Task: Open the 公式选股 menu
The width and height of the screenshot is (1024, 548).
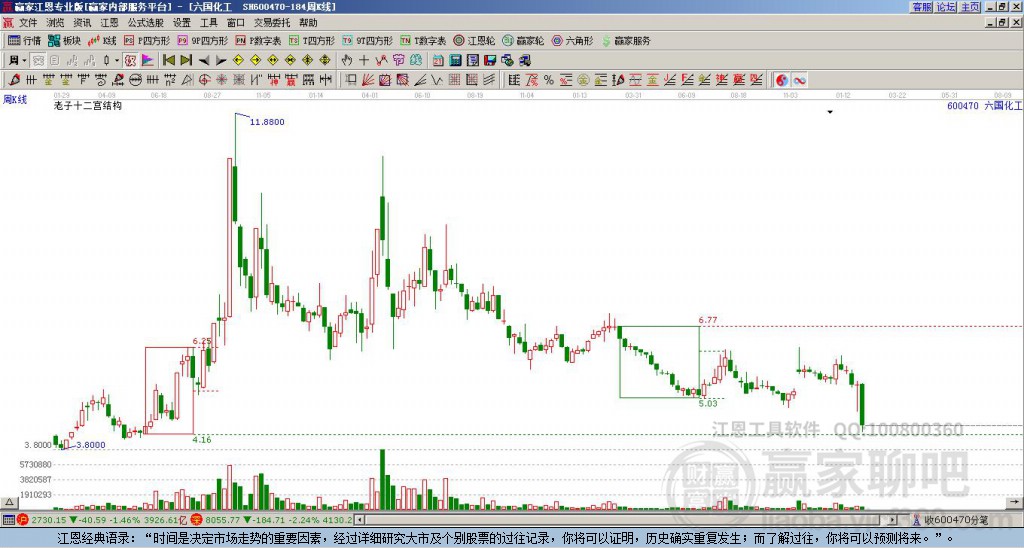Action: [x=146, y=23]
